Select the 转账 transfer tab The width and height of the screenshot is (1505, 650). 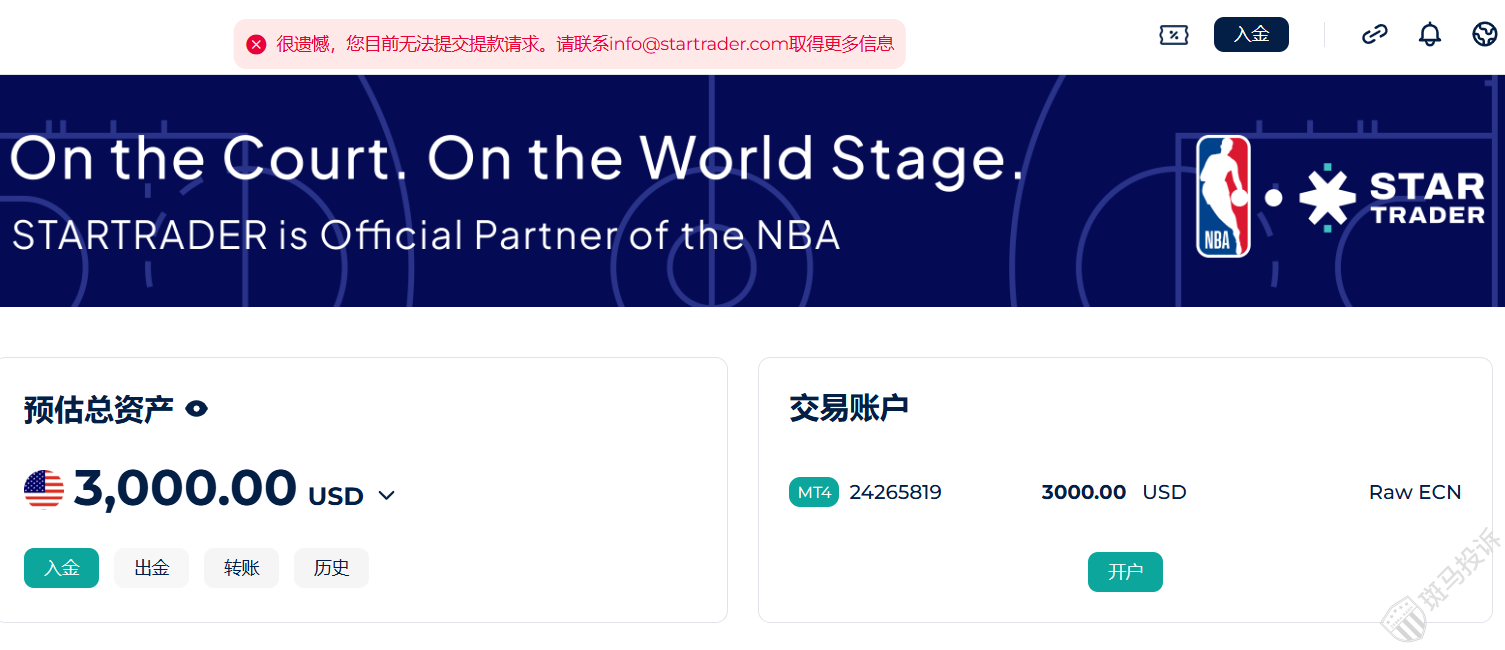click(241, 568)
